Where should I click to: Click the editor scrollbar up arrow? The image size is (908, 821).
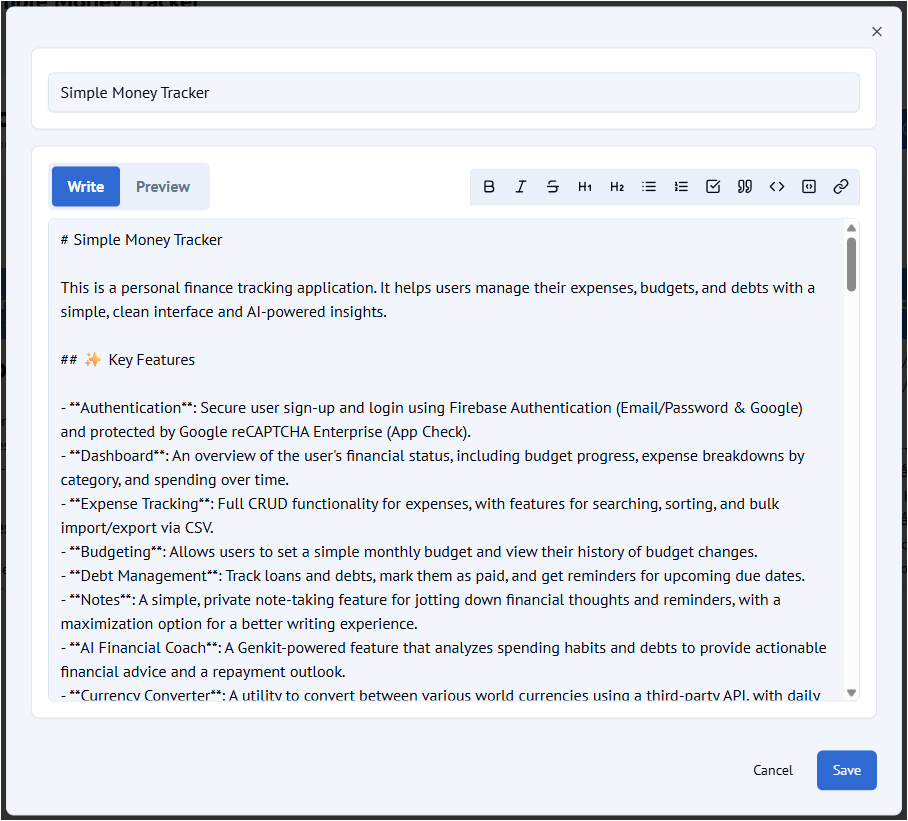click(x=852, y=228)
